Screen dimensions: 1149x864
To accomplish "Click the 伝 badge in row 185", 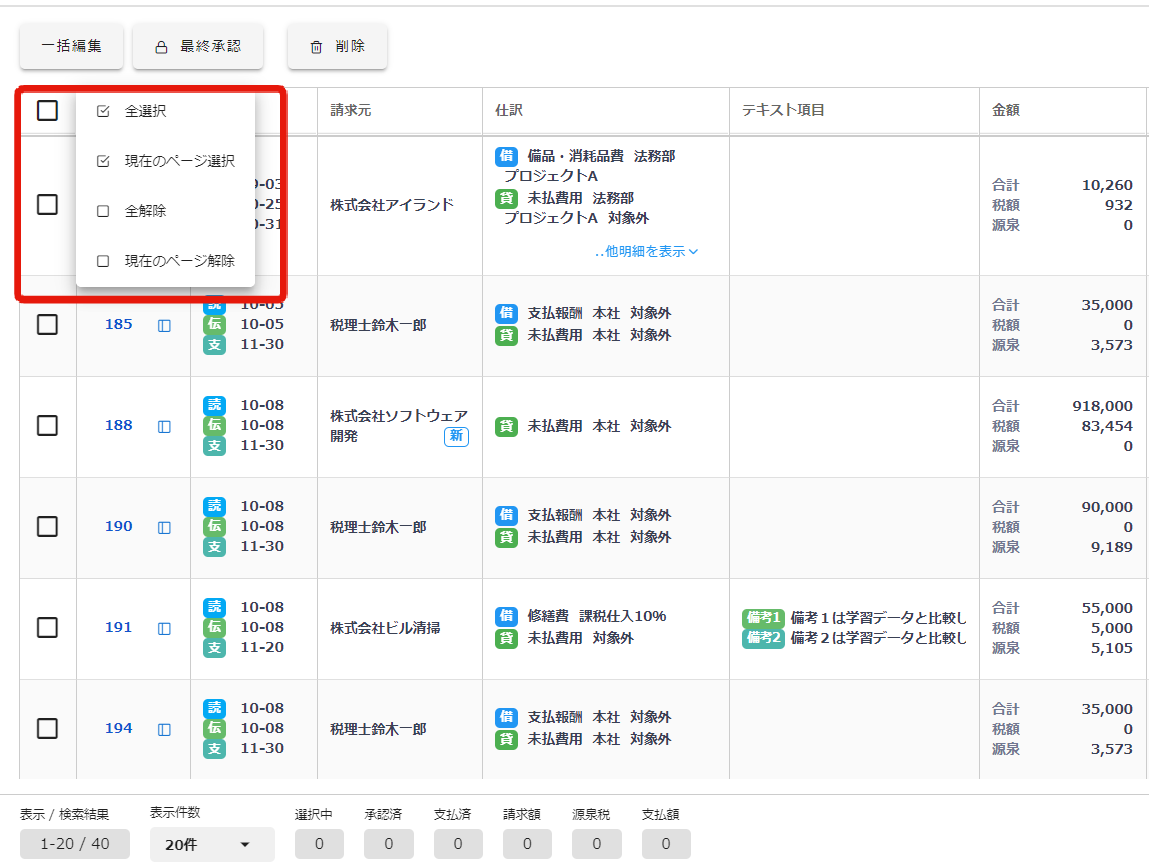I will pyautogui.click(x=214, y=325).
